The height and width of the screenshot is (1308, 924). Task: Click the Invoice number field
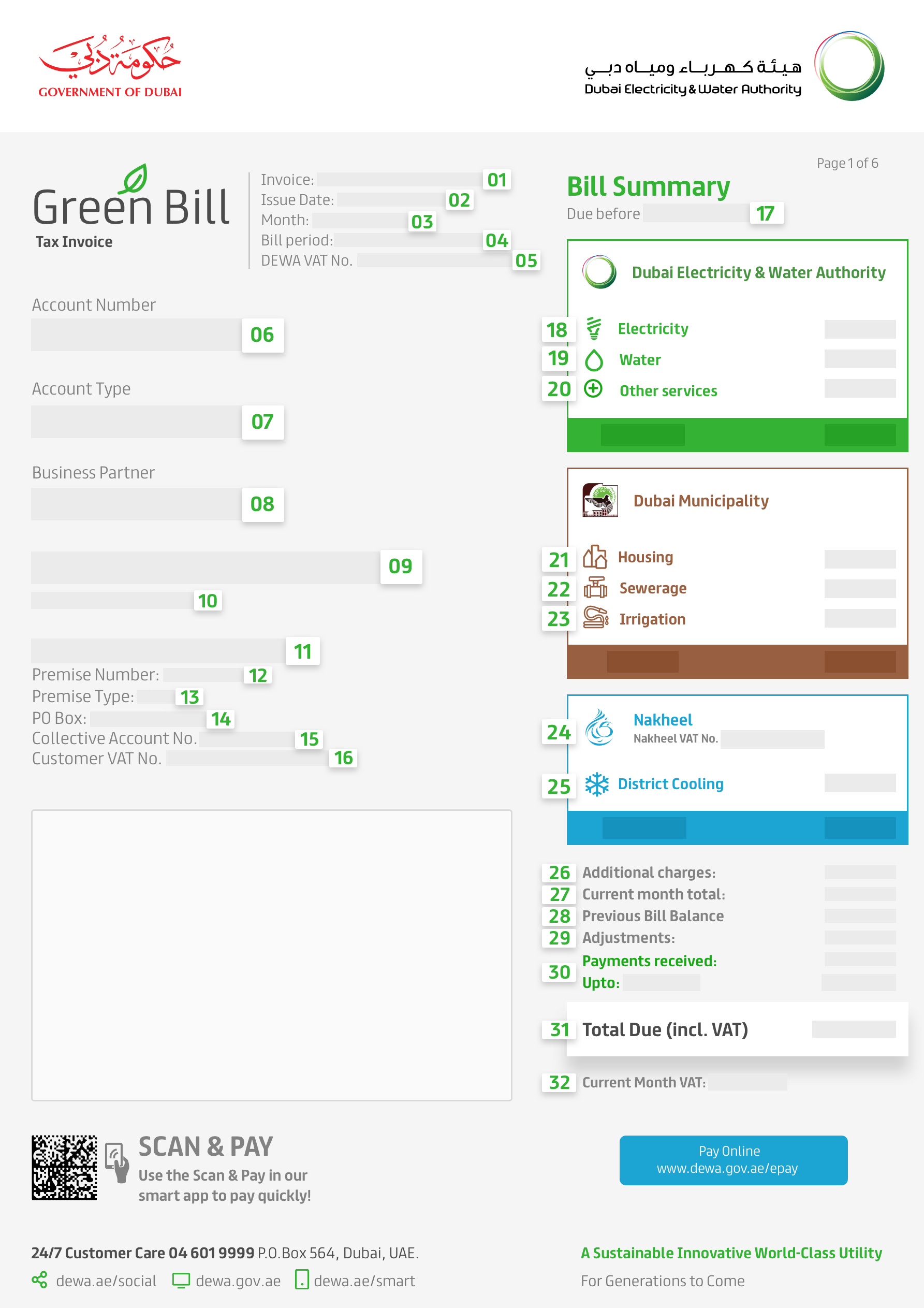[x=400, y=180]
